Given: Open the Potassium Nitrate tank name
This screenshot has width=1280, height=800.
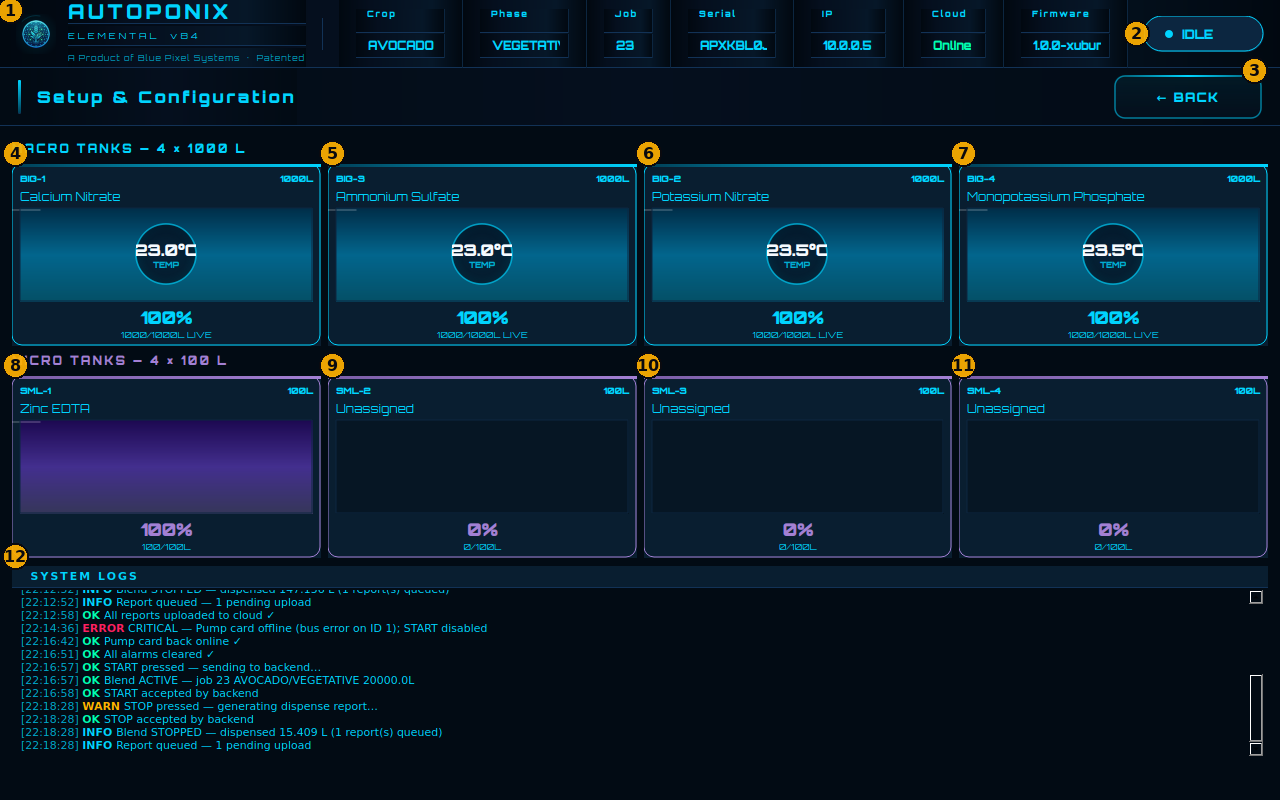Looking at the screenshot, I should click(x=711, y=197).
